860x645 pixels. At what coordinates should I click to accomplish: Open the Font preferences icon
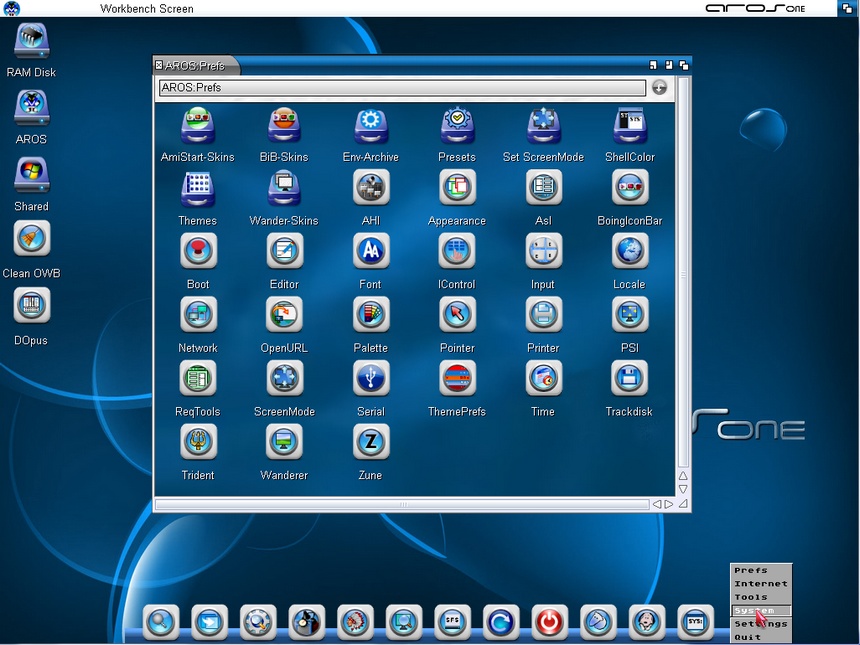pyautogui.click(x=371, y=251)
